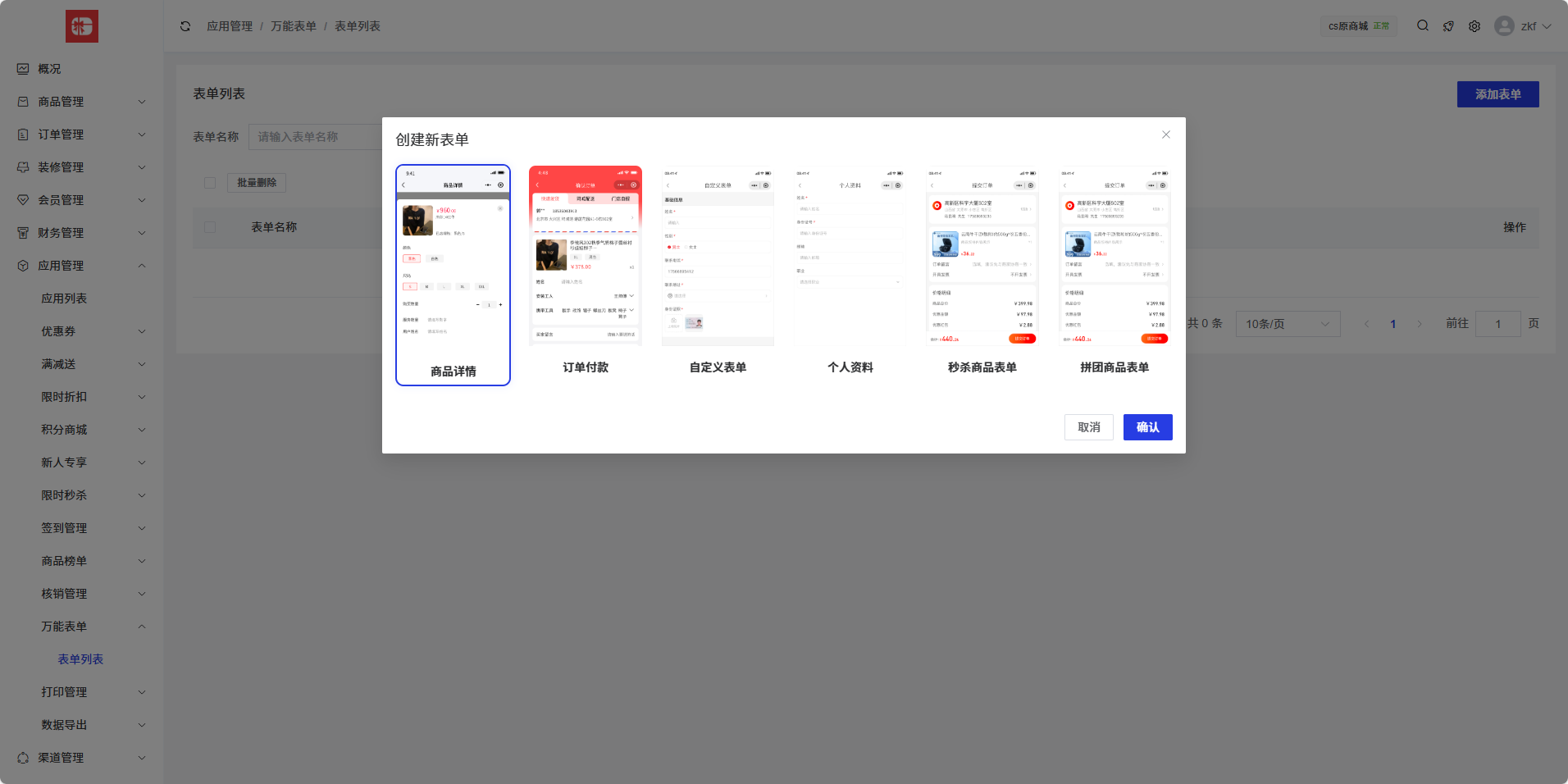This screenshot has height=784, width=1568.
Task: Click the 前往 page number input
Action: pyautogui.click(x=1498, y=324)
